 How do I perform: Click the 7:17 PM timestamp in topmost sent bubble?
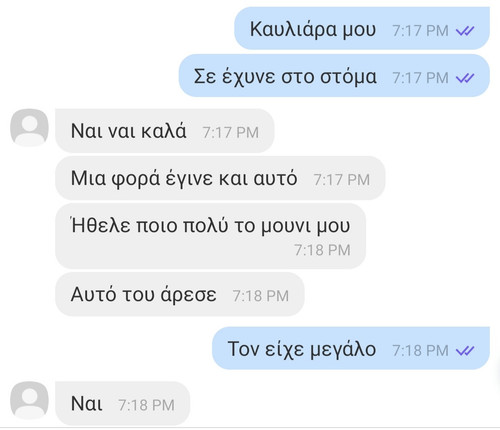click(x=420, y=31)
